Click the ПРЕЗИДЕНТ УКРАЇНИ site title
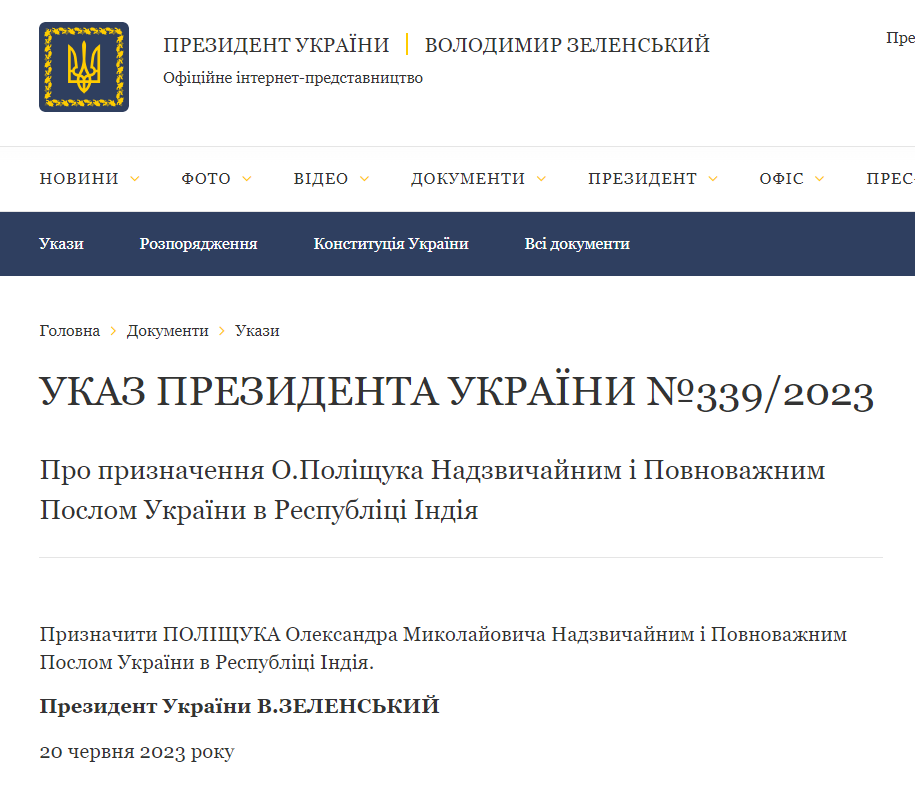The image size is (915, 799). [278, 44]
